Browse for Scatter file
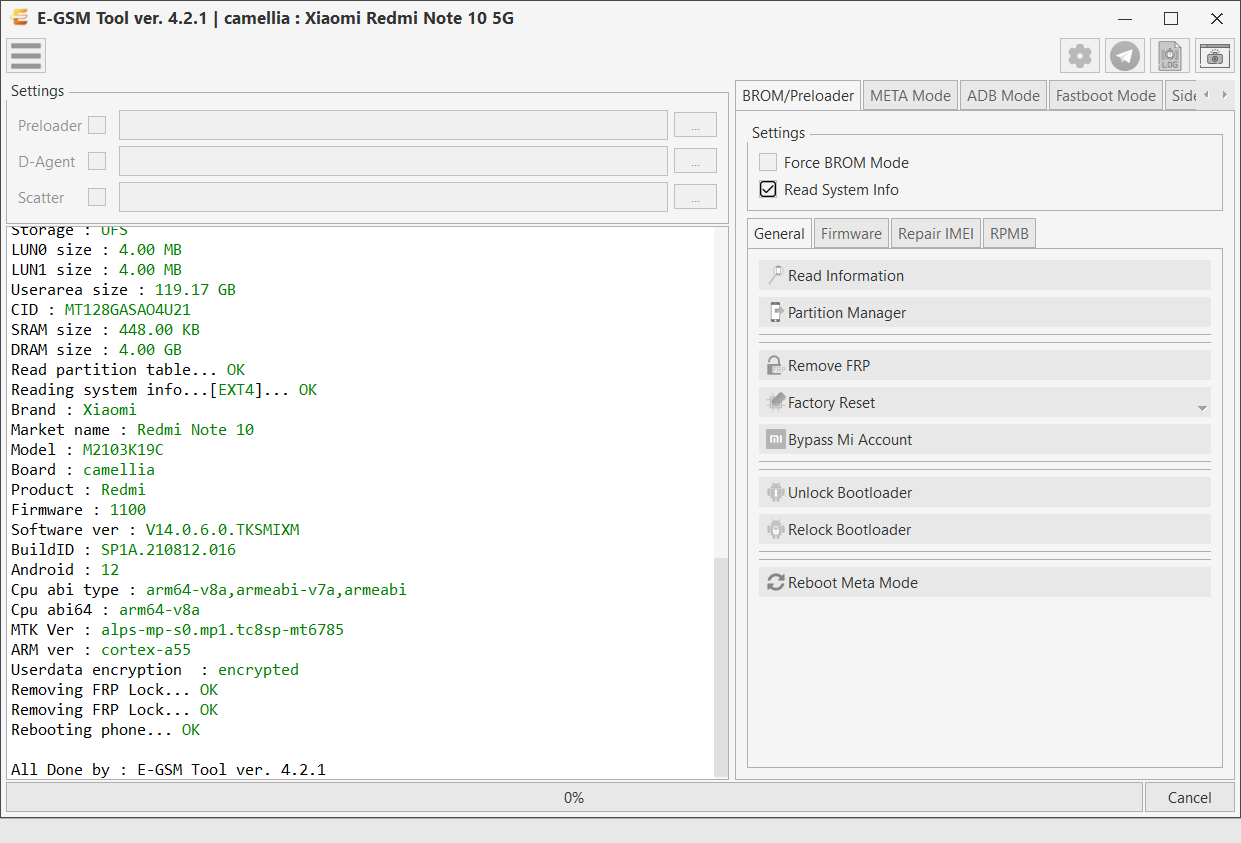1241x843 pixels. tap(695, 197)
